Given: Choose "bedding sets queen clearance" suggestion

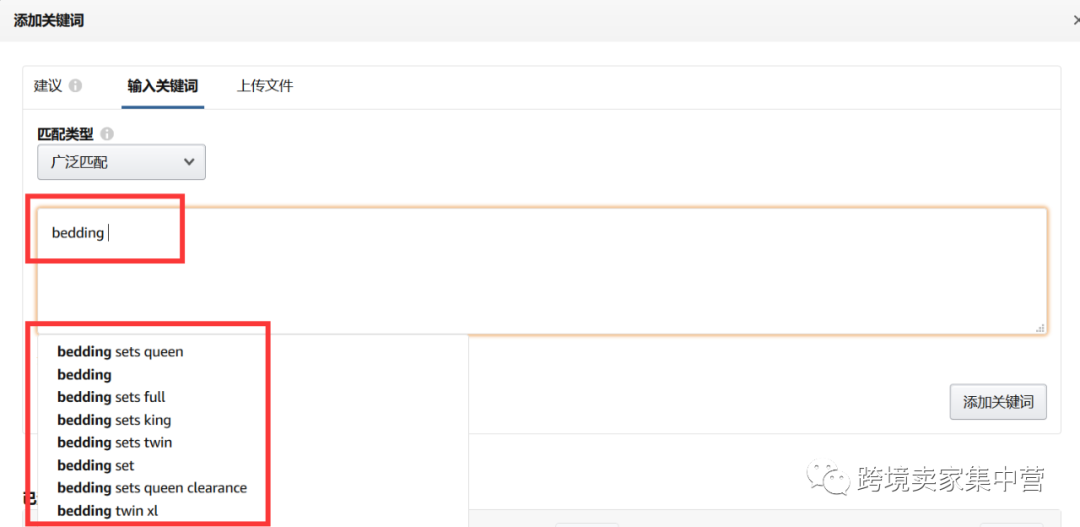Looking at the screenshot, I should point(152,488).
